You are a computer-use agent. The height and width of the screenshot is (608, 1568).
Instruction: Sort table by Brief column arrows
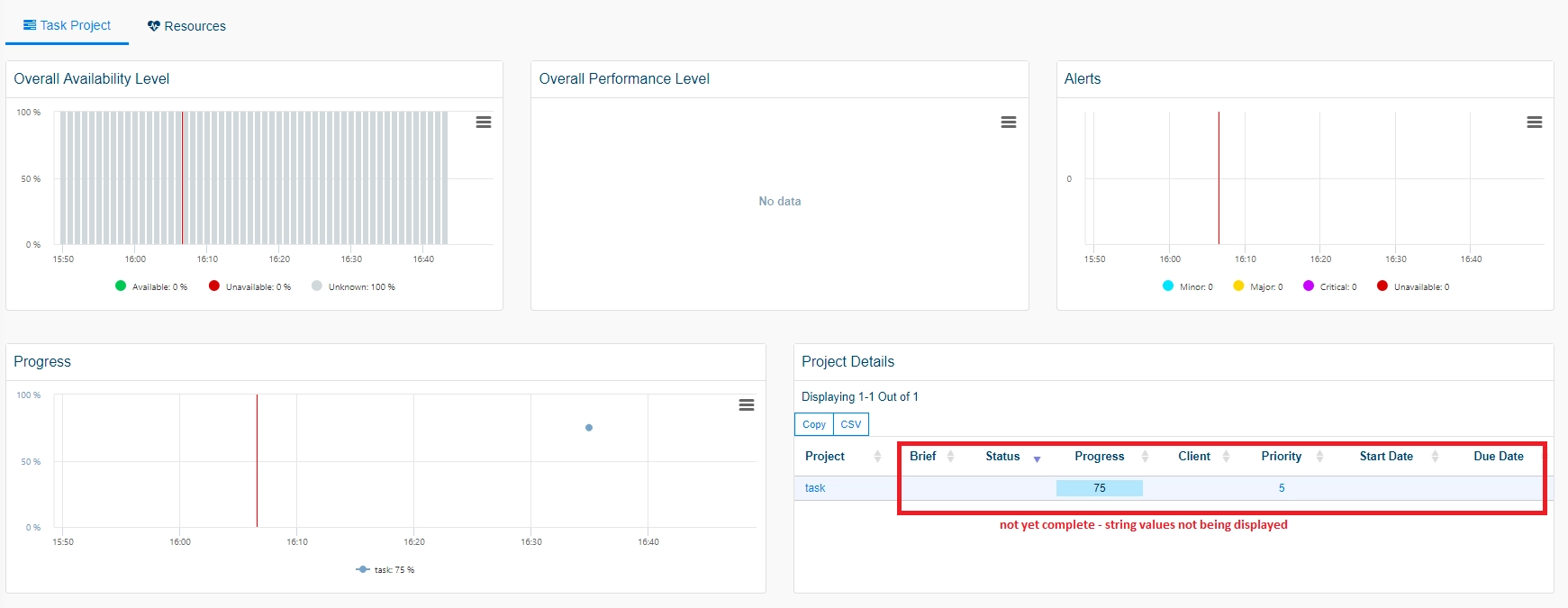coord(950,457)
